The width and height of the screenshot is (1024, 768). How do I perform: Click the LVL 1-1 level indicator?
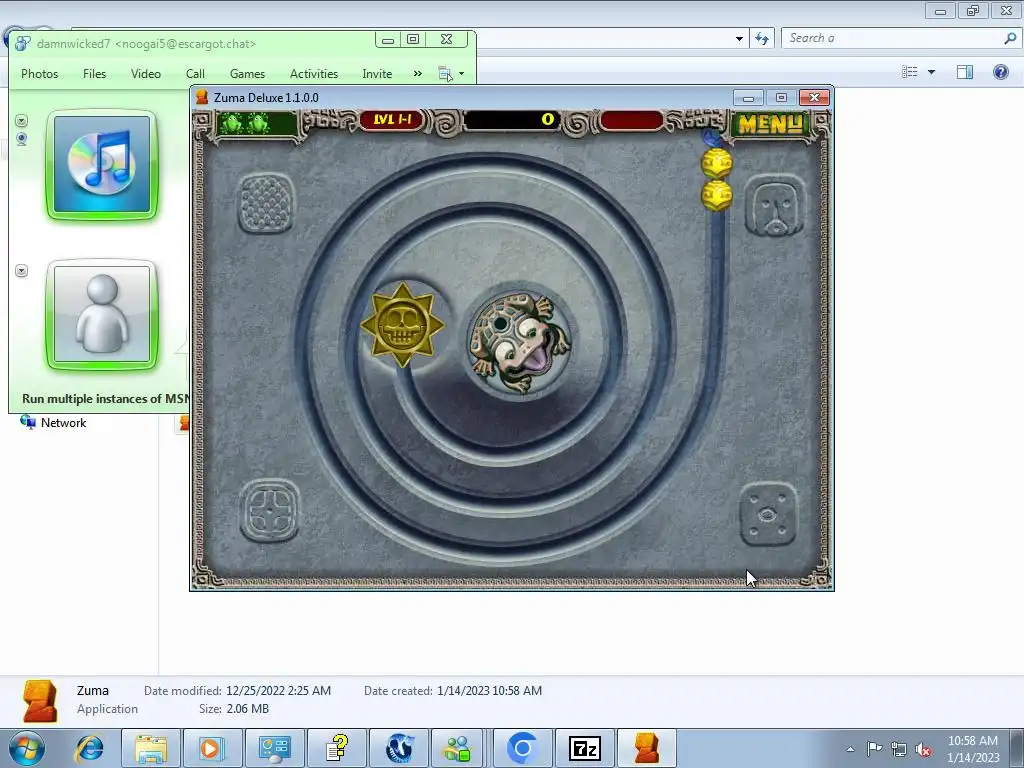392,120
